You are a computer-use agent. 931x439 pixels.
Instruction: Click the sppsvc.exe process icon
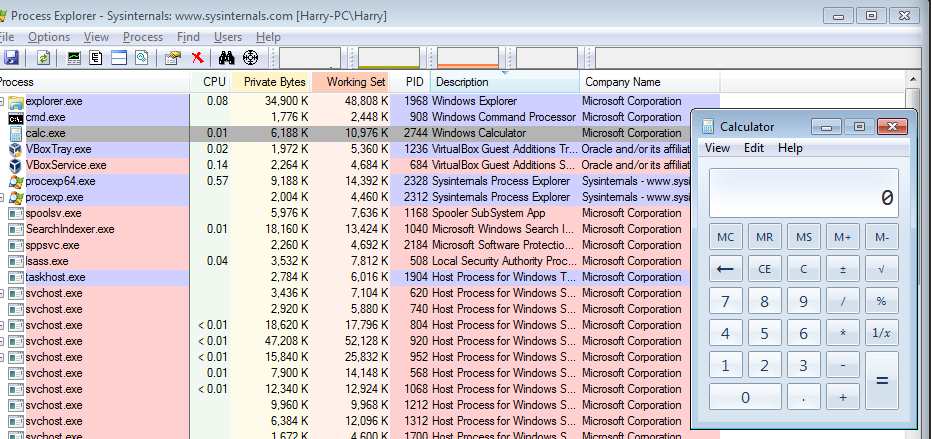pos(16,245)
